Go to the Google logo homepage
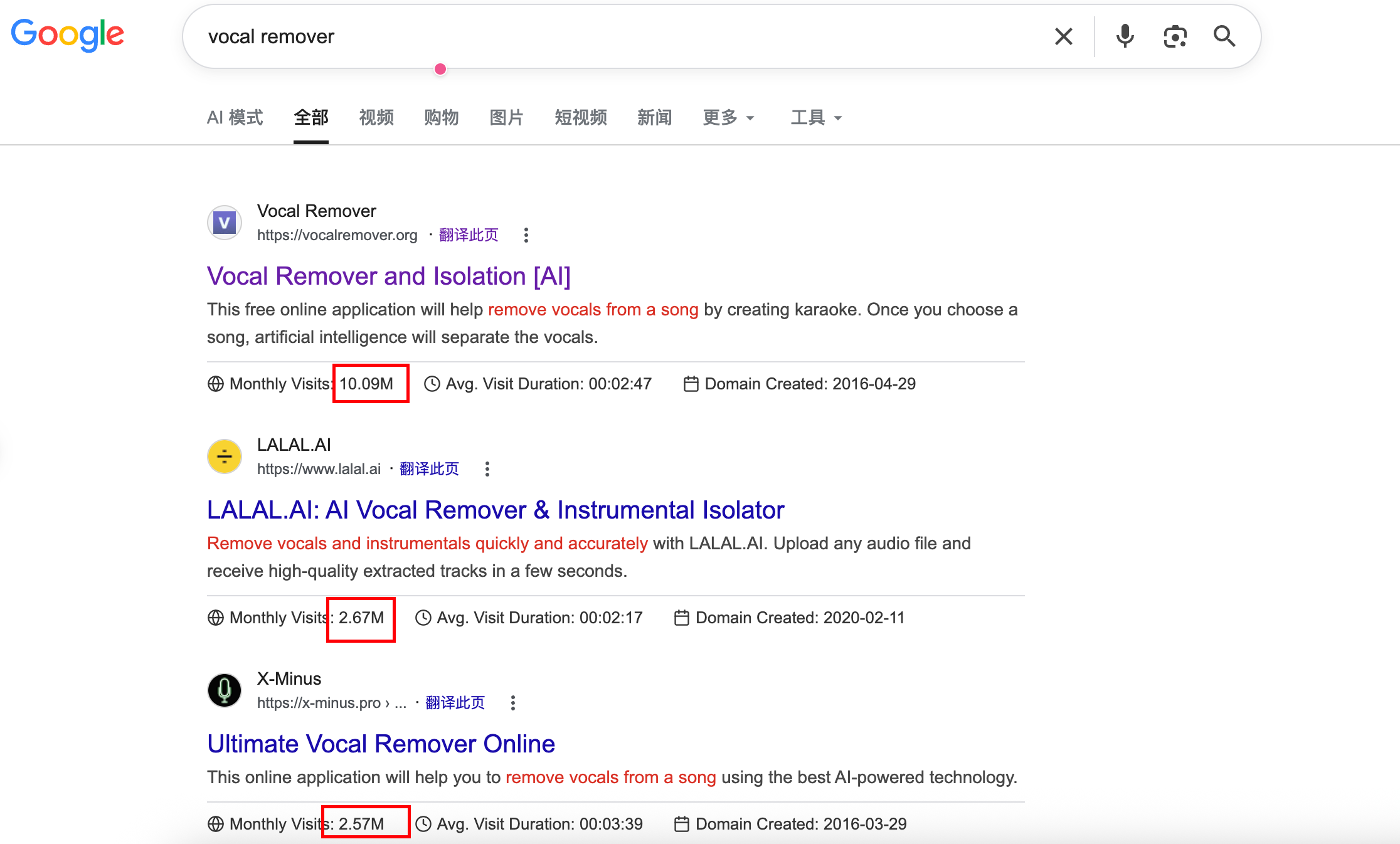This screenshot has height=844, width=1400. tap(68, 34)
